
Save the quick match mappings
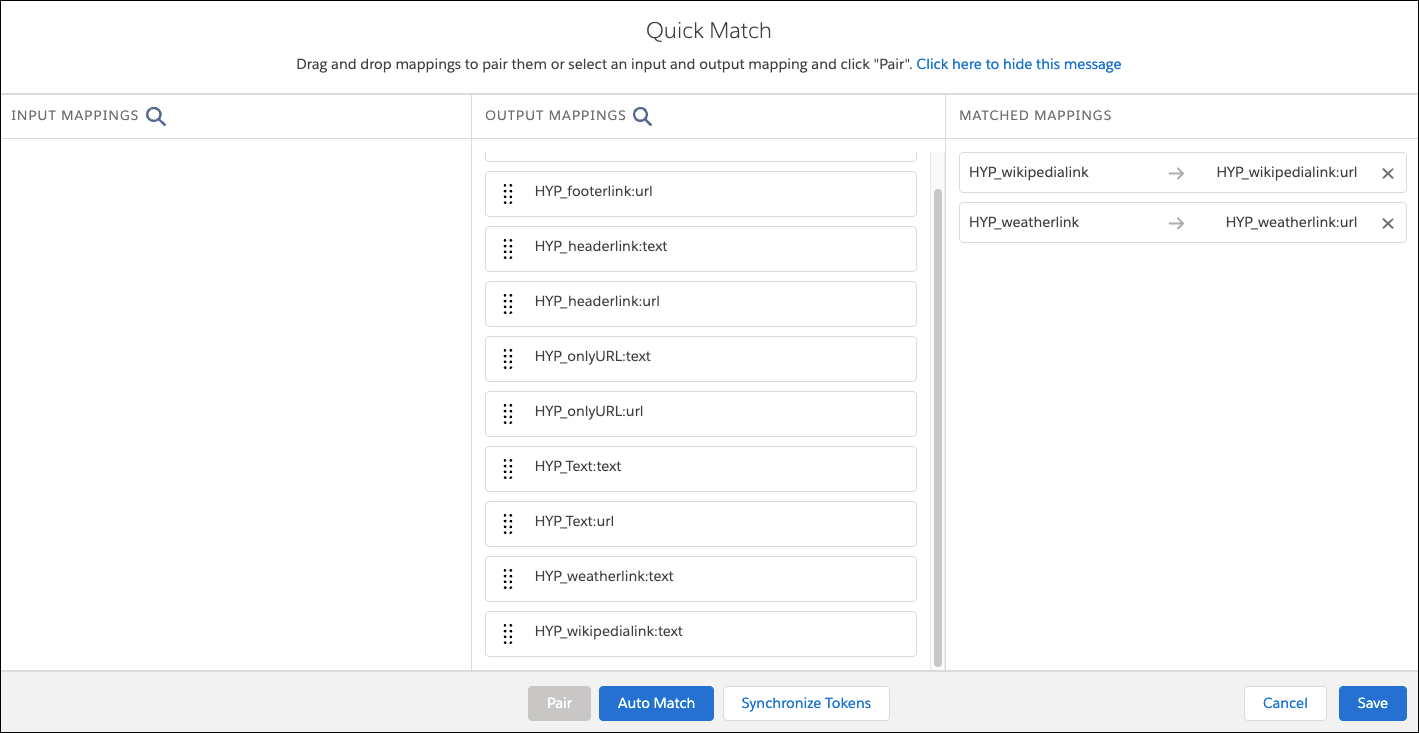(1372, 703)
